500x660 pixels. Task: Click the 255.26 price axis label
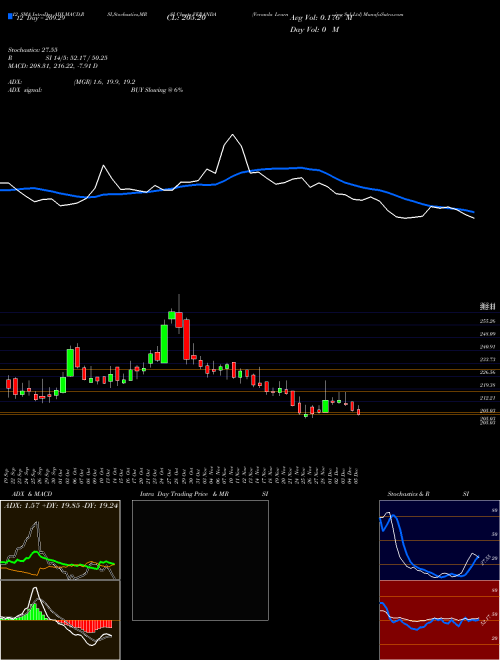pyautogui.click(x=487, y=321)
